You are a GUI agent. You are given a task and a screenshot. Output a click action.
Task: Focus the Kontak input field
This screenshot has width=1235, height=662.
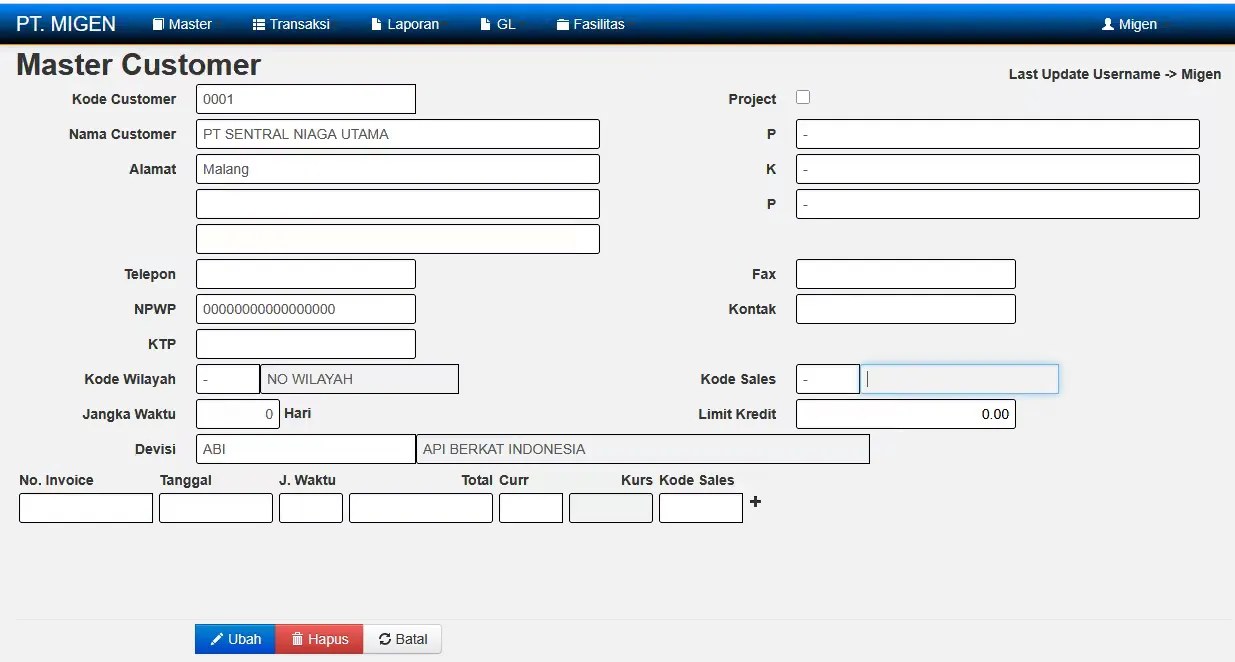tap(906, 309)
